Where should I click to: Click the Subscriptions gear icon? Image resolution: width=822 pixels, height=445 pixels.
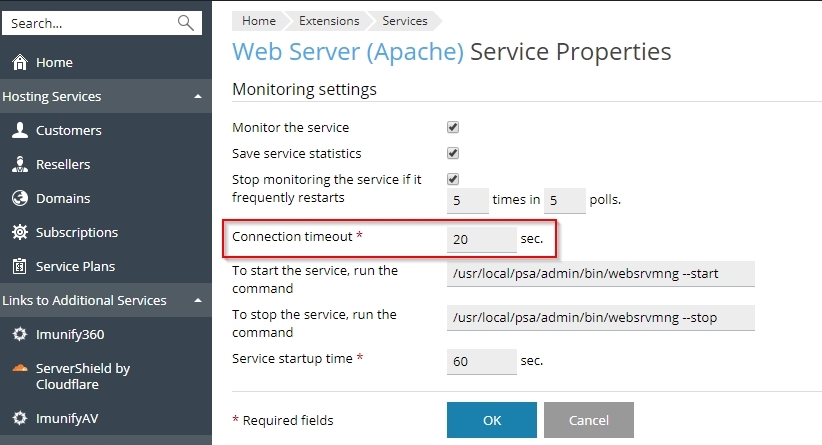point(19,232)
